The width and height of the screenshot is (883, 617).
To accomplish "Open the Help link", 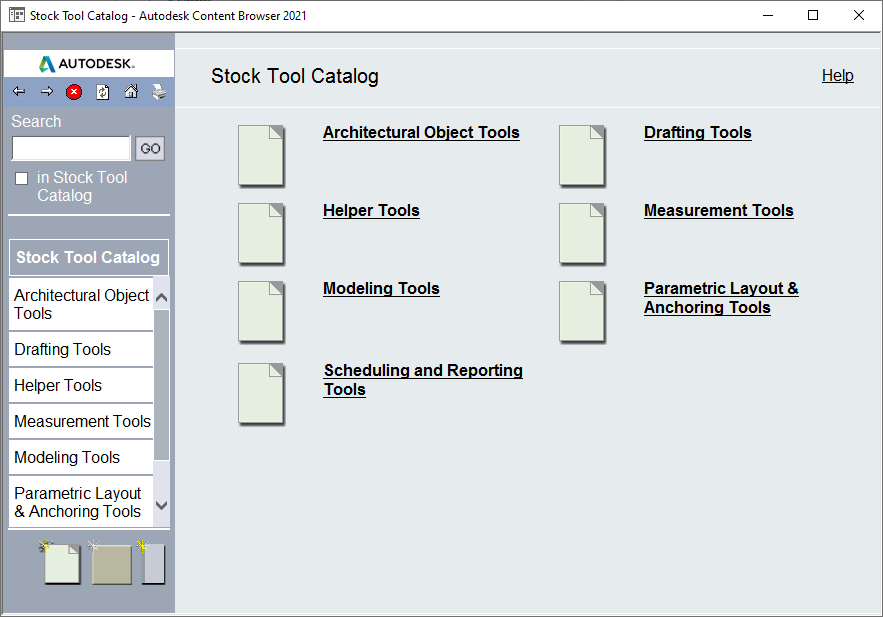I will coord(837,75).
